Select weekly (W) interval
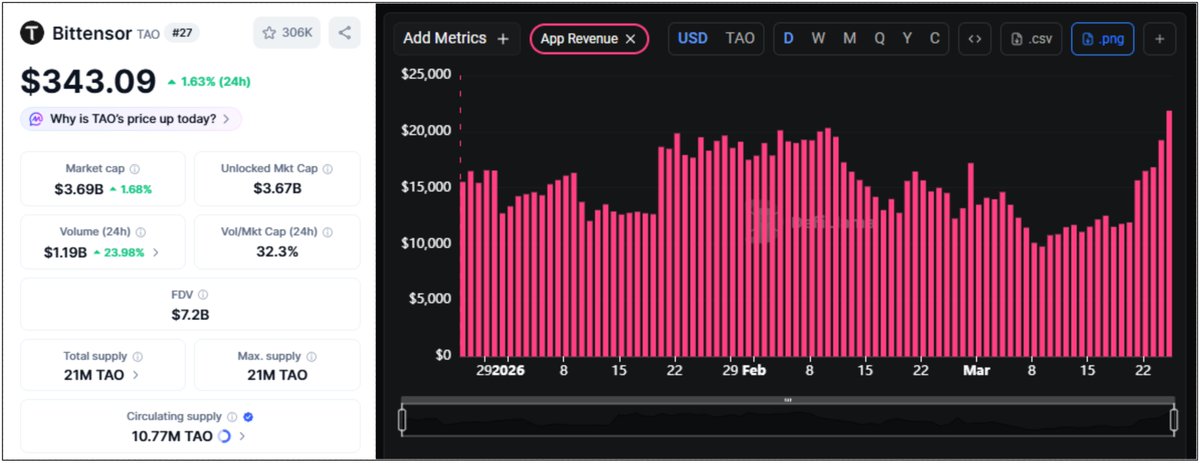The width and height of the screenshot is (1200, 463). click(x=818, y=39)
